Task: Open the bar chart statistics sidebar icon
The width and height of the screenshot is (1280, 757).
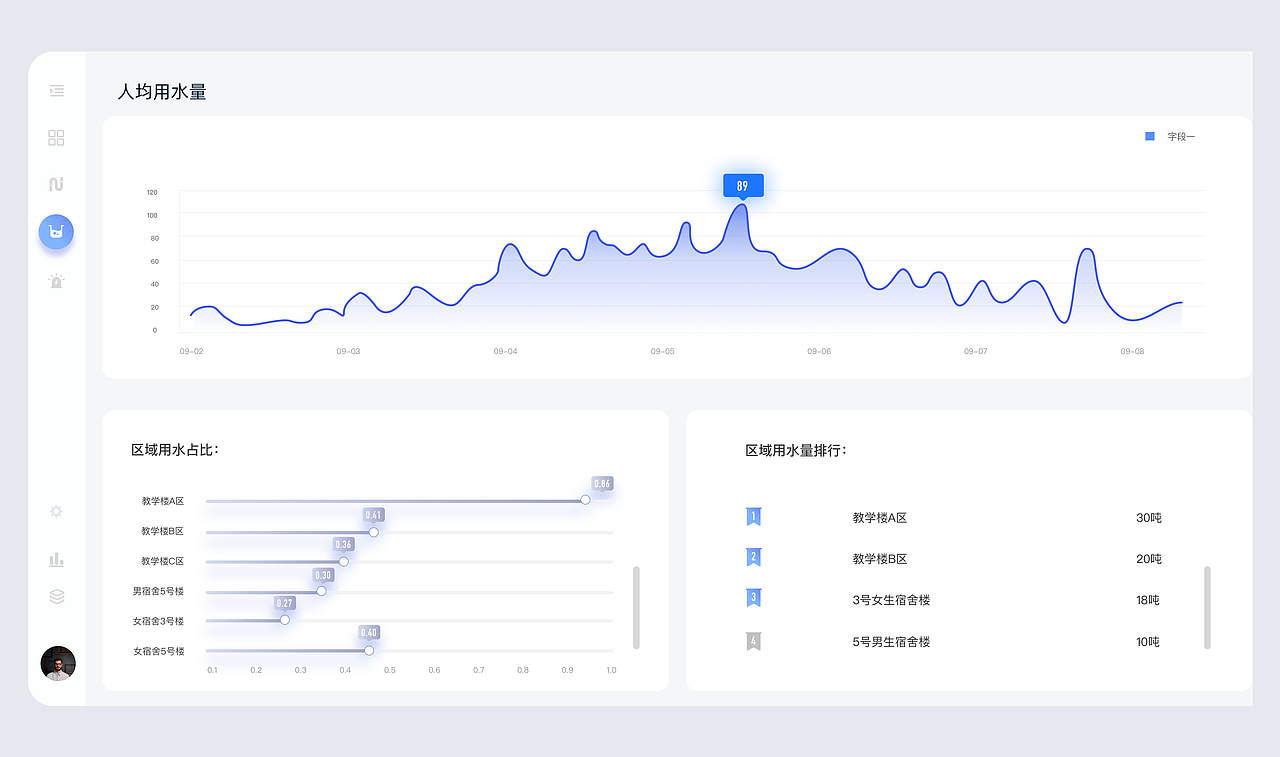Action: [x=56, y=559]
